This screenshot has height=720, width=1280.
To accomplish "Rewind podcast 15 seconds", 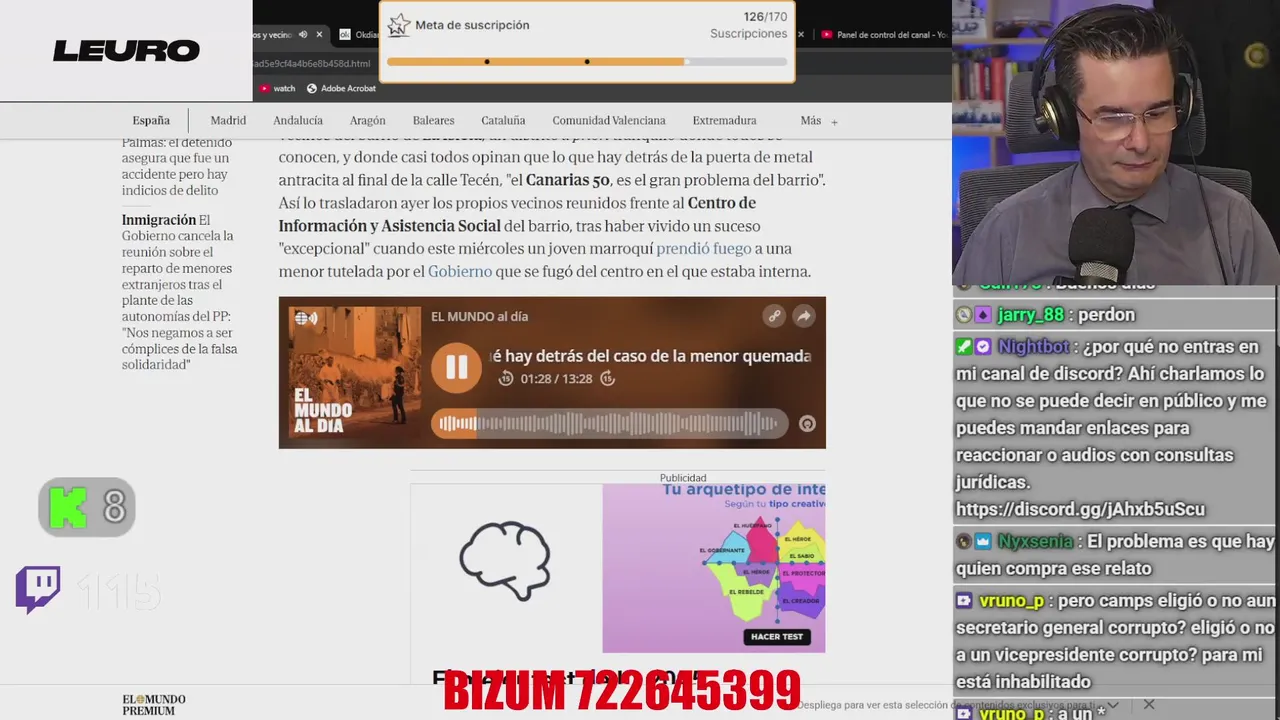I will tap(506, 378).
